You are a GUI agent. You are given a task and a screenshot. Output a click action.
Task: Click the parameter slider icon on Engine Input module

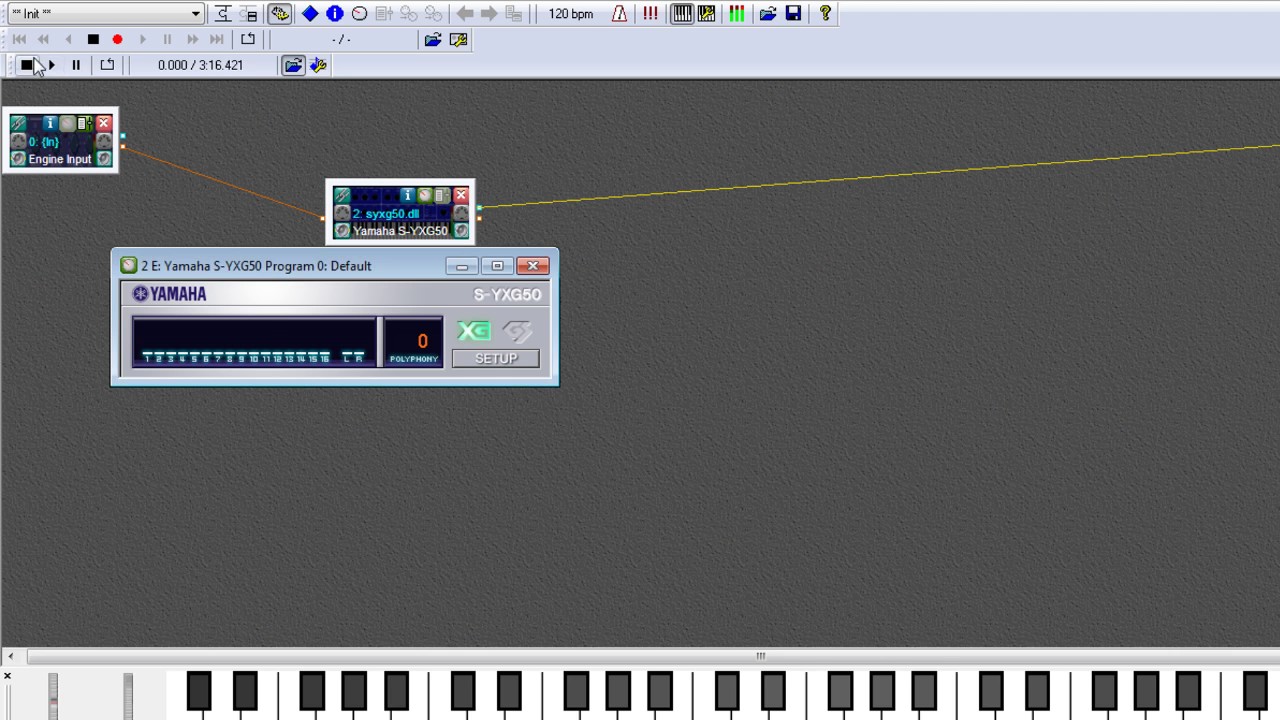coord(84,123)
